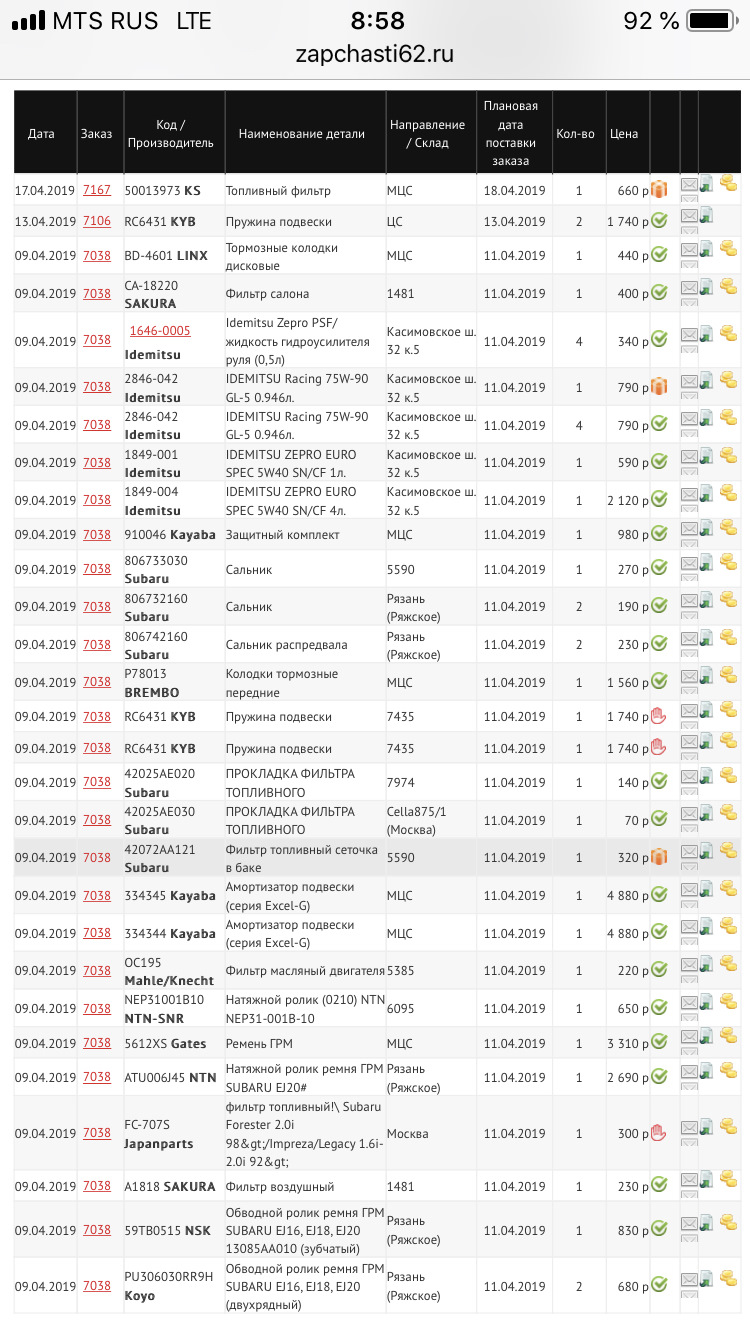Click the envelope icon in 806742160 Subaru row
The width and height of the screenshot is (750, 1334).
pos(689,638)
